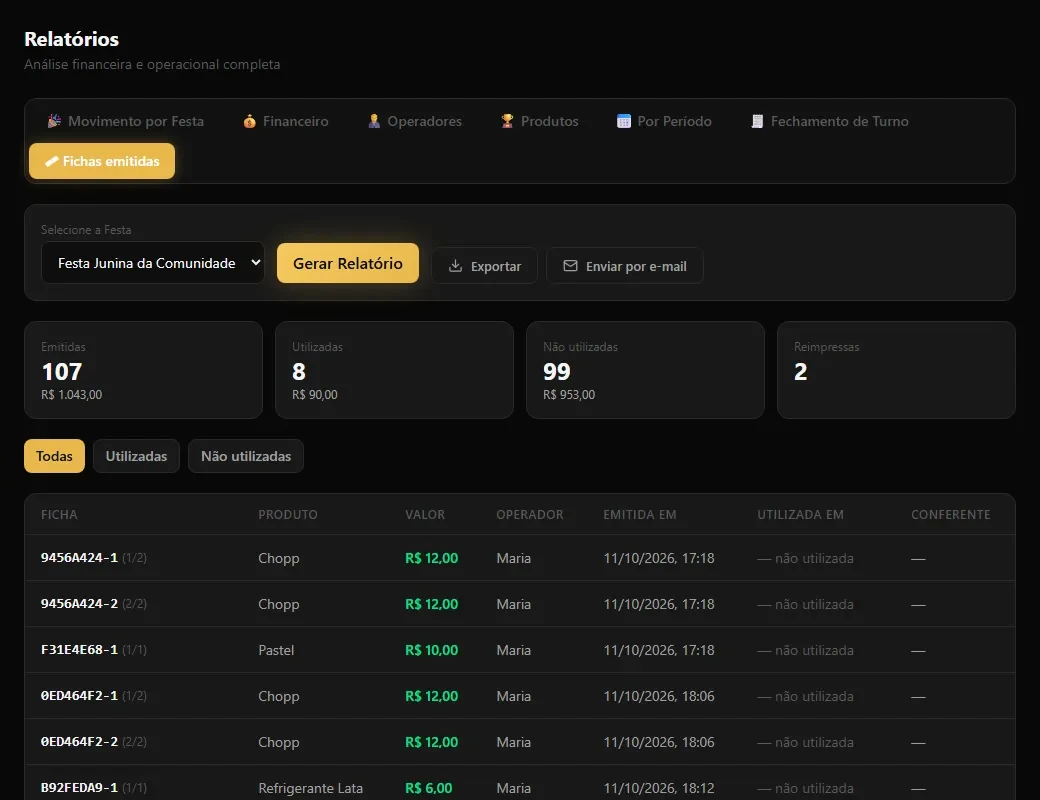Viewport: 1040px width, 800px height.
Task: Click the UTILIZADA EM column header
Action: [801, 515]
